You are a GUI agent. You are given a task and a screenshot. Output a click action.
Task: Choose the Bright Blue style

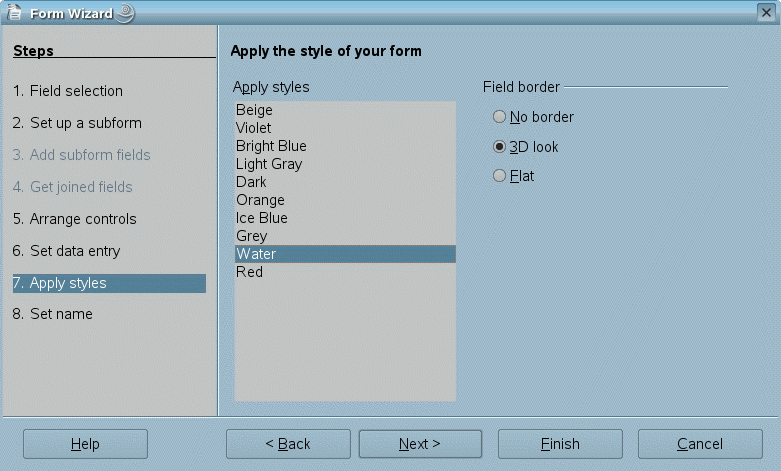[271, 146]
